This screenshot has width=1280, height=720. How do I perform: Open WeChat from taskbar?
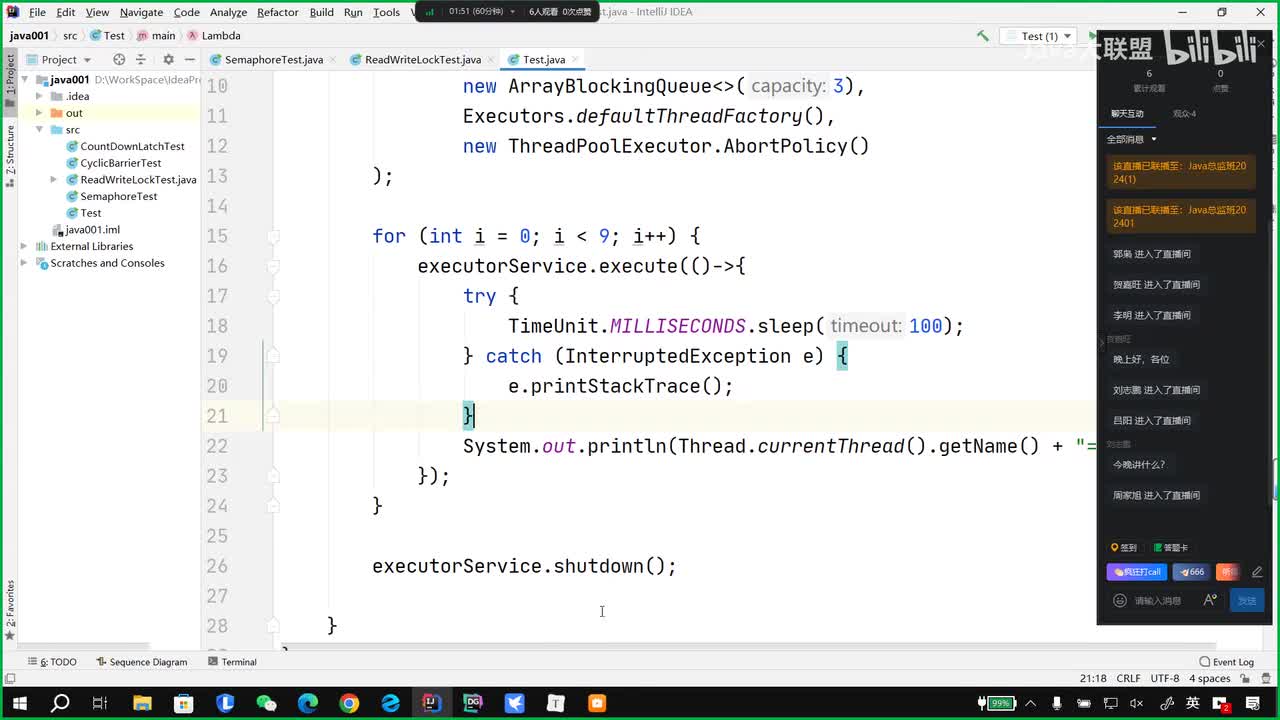coord(266,703)
